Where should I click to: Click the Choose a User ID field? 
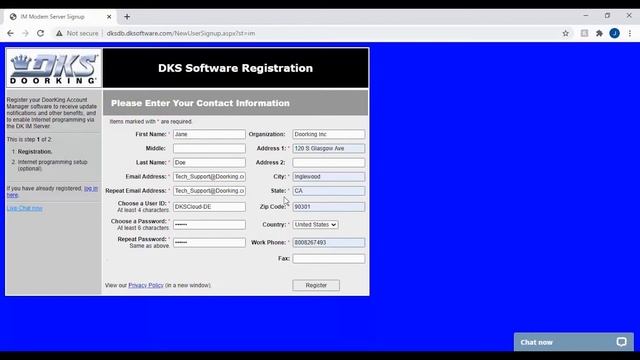pos(209,207)
